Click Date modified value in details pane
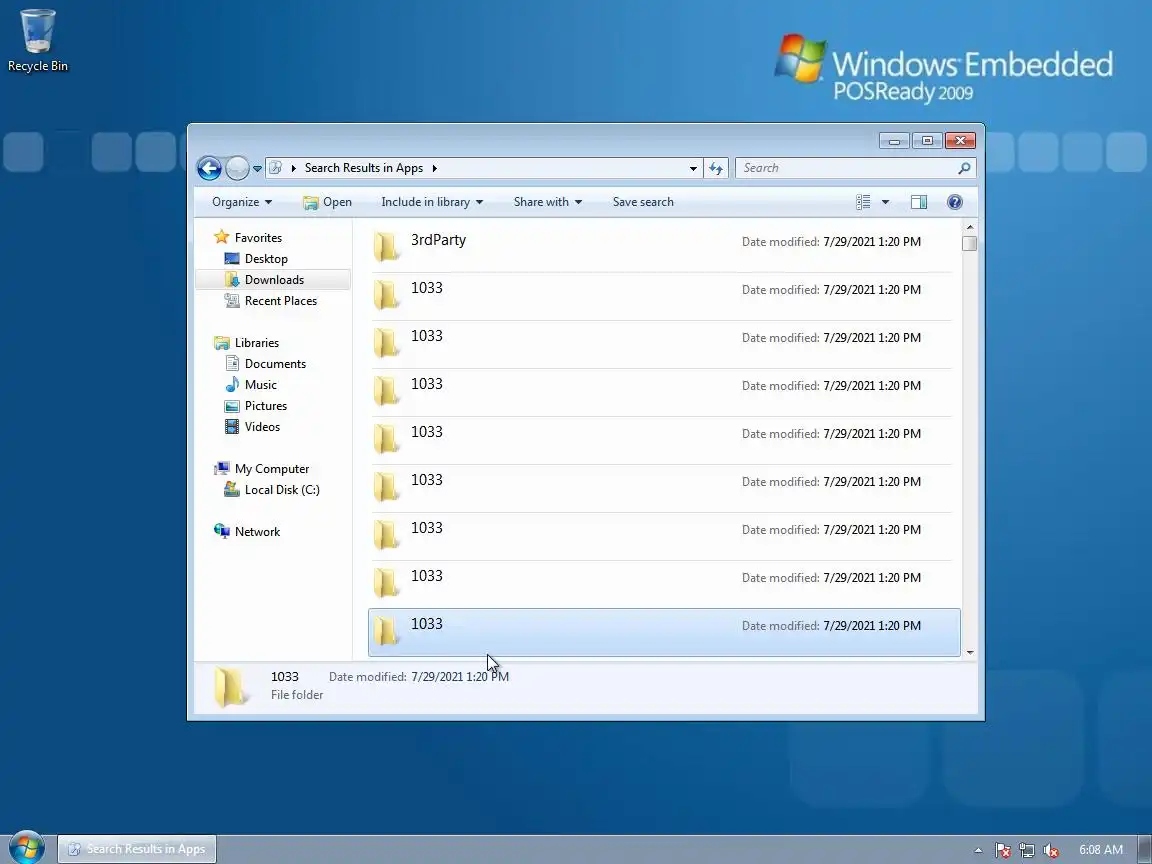1152x864 pixels. click(x=460, y=677)
